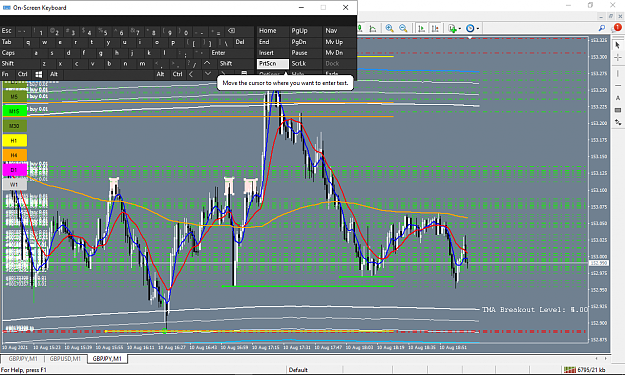The width and height of the screenshot is (625, 375).
Task: Switch timeframe with the M5 button
Action: 15,96
